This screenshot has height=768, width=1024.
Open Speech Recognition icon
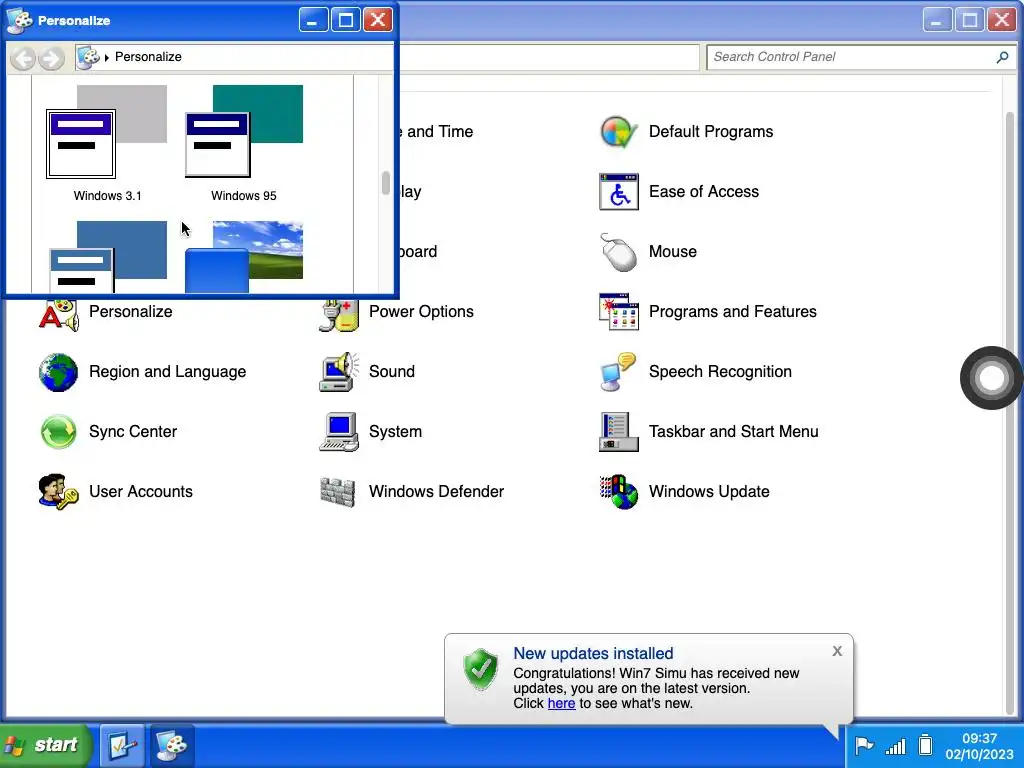coord(618,372)
